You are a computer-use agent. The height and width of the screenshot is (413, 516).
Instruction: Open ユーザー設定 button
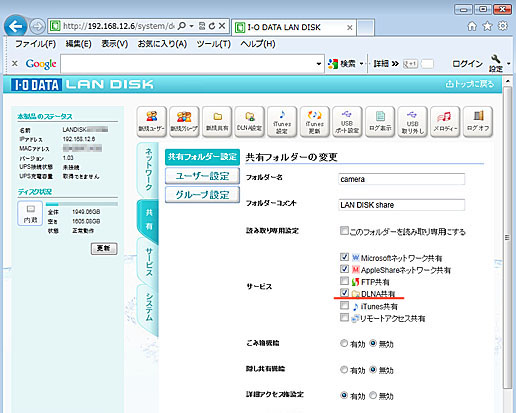[x=202, y=176]
